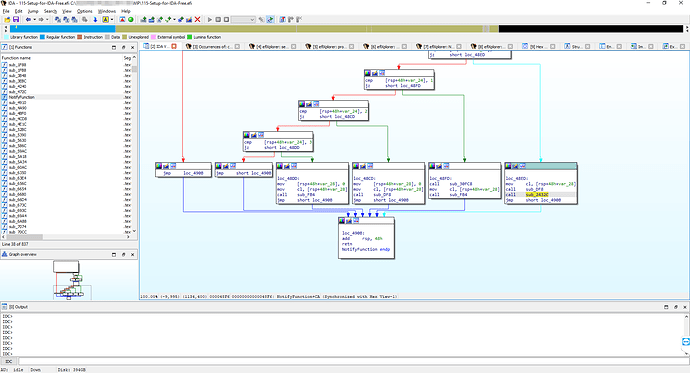Viewport: 690px width, 373px height.
Task: Open a file with the folder icon
Action: 7,19
